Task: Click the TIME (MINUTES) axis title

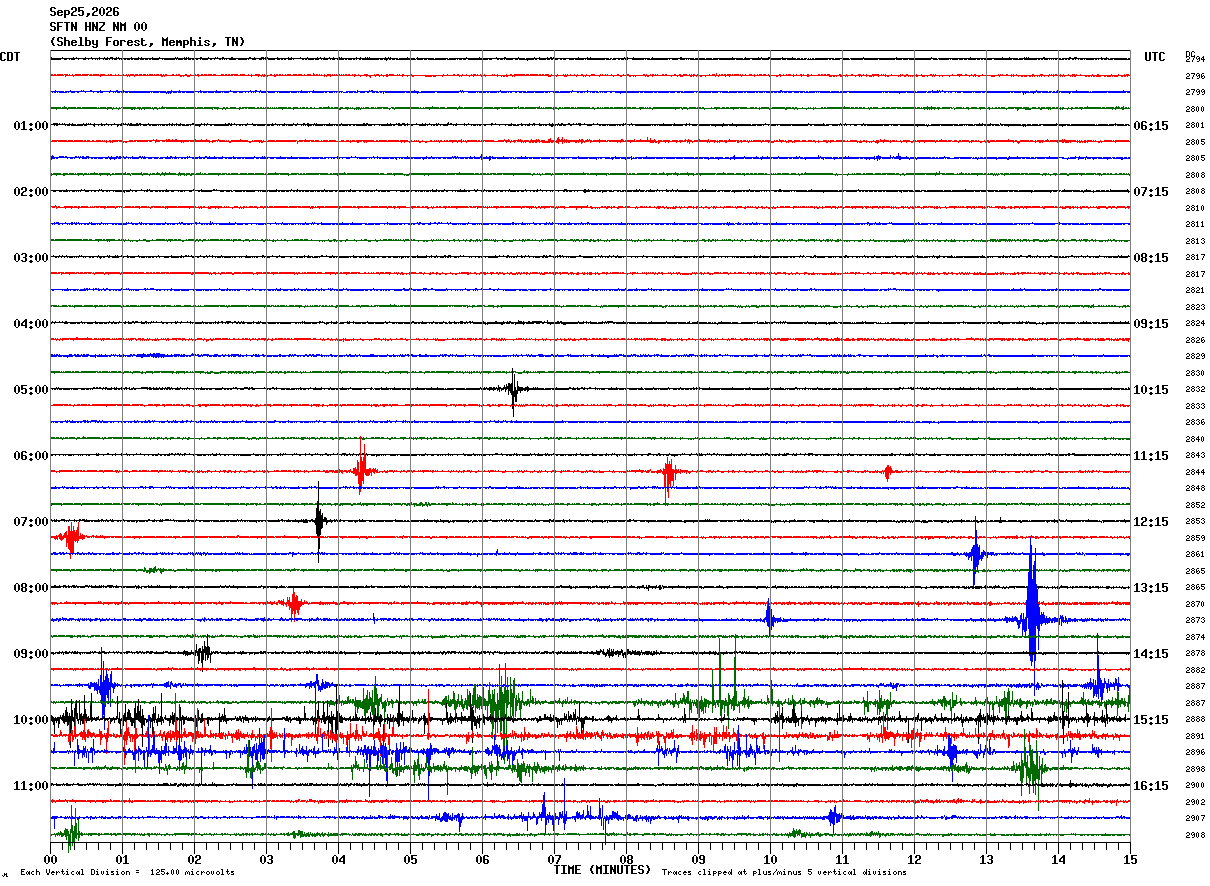Action: [x=602, y=870]
